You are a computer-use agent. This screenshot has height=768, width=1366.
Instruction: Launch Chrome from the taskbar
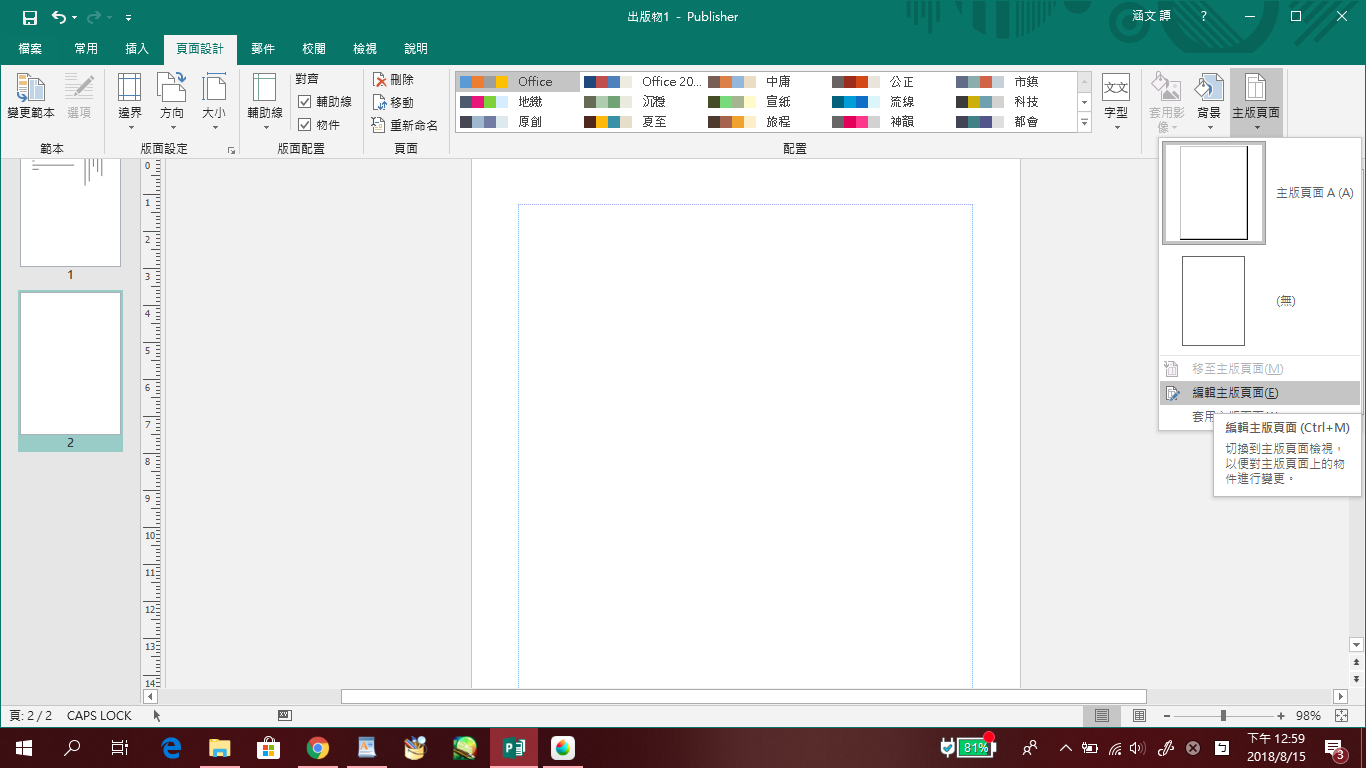coord(318,747)
